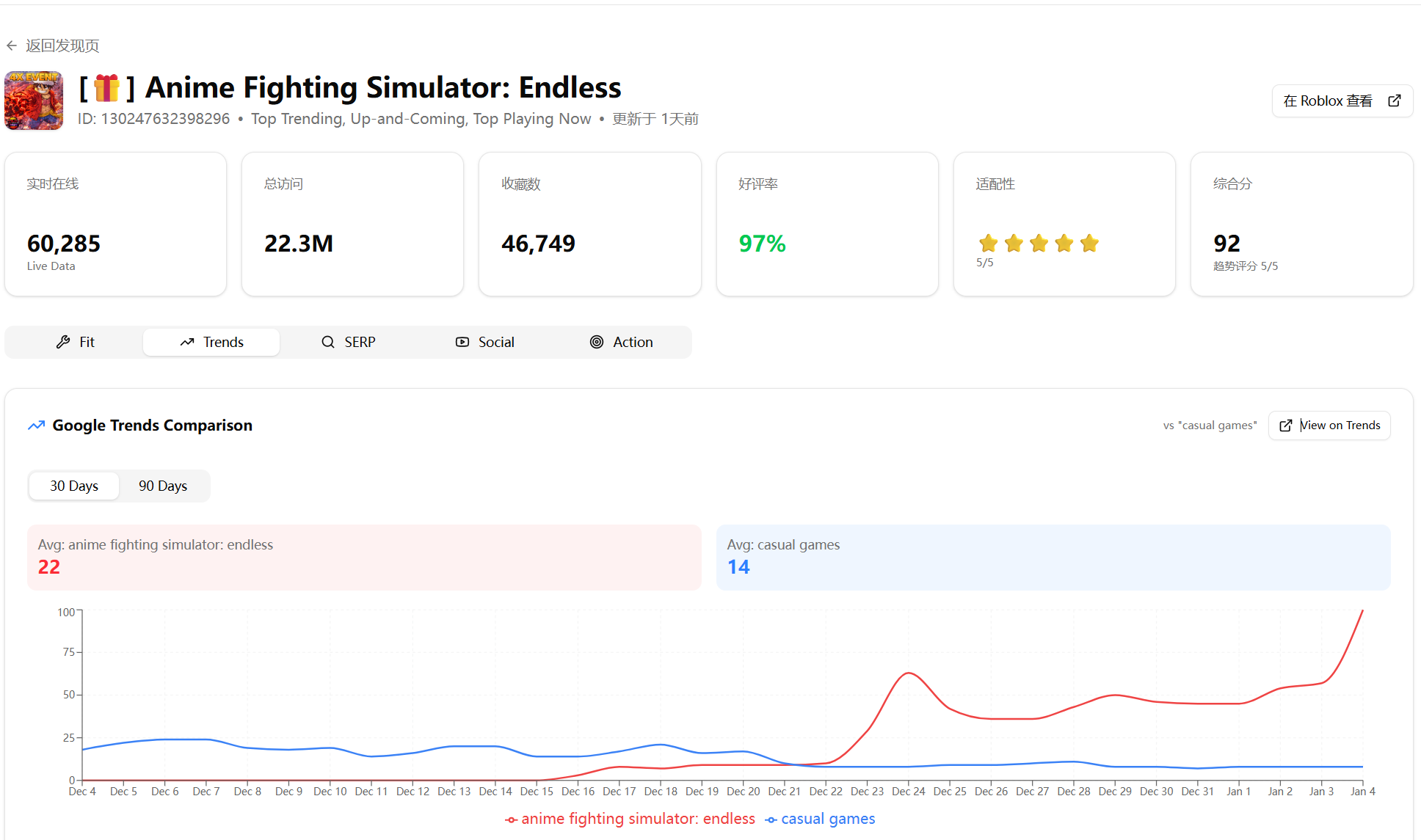Switch chart range to 90 Days
1421x840 pixels.
tap(163, 486)
